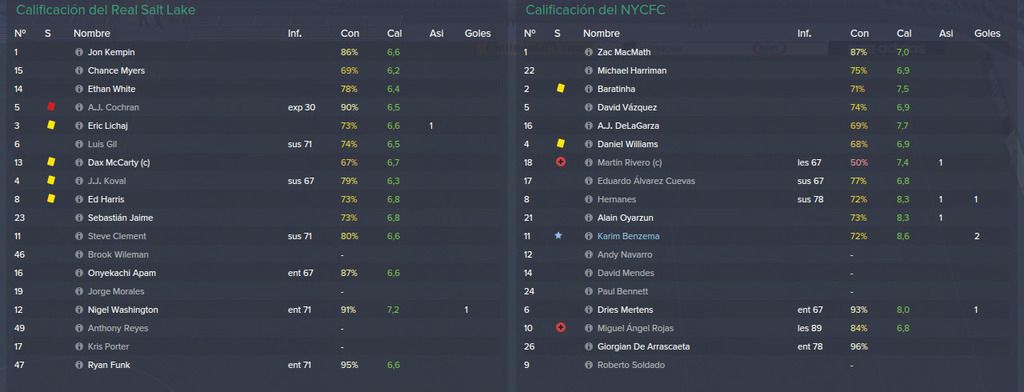Click info icon beside Karim Benzema
The height and width of the screenshot is (392, 1024).
(588, 236)
